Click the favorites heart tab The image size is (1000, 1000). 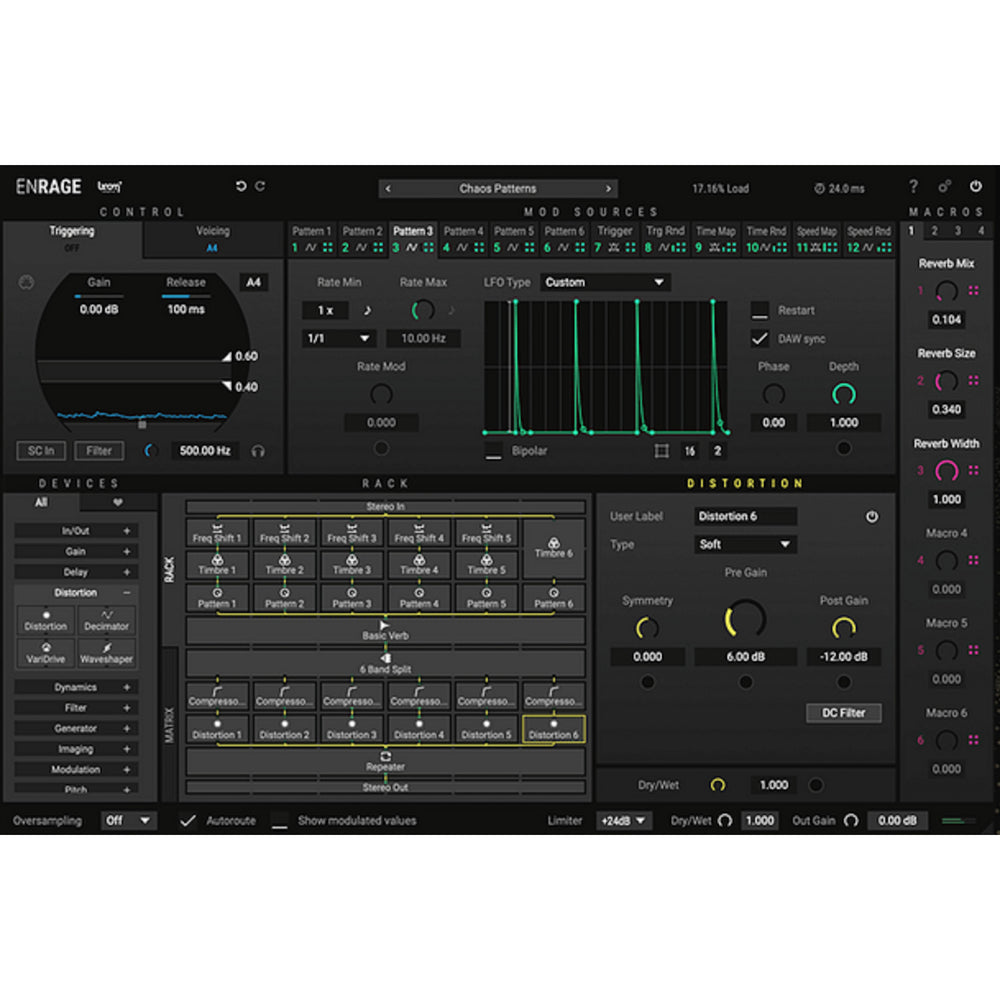pos(117,503)
